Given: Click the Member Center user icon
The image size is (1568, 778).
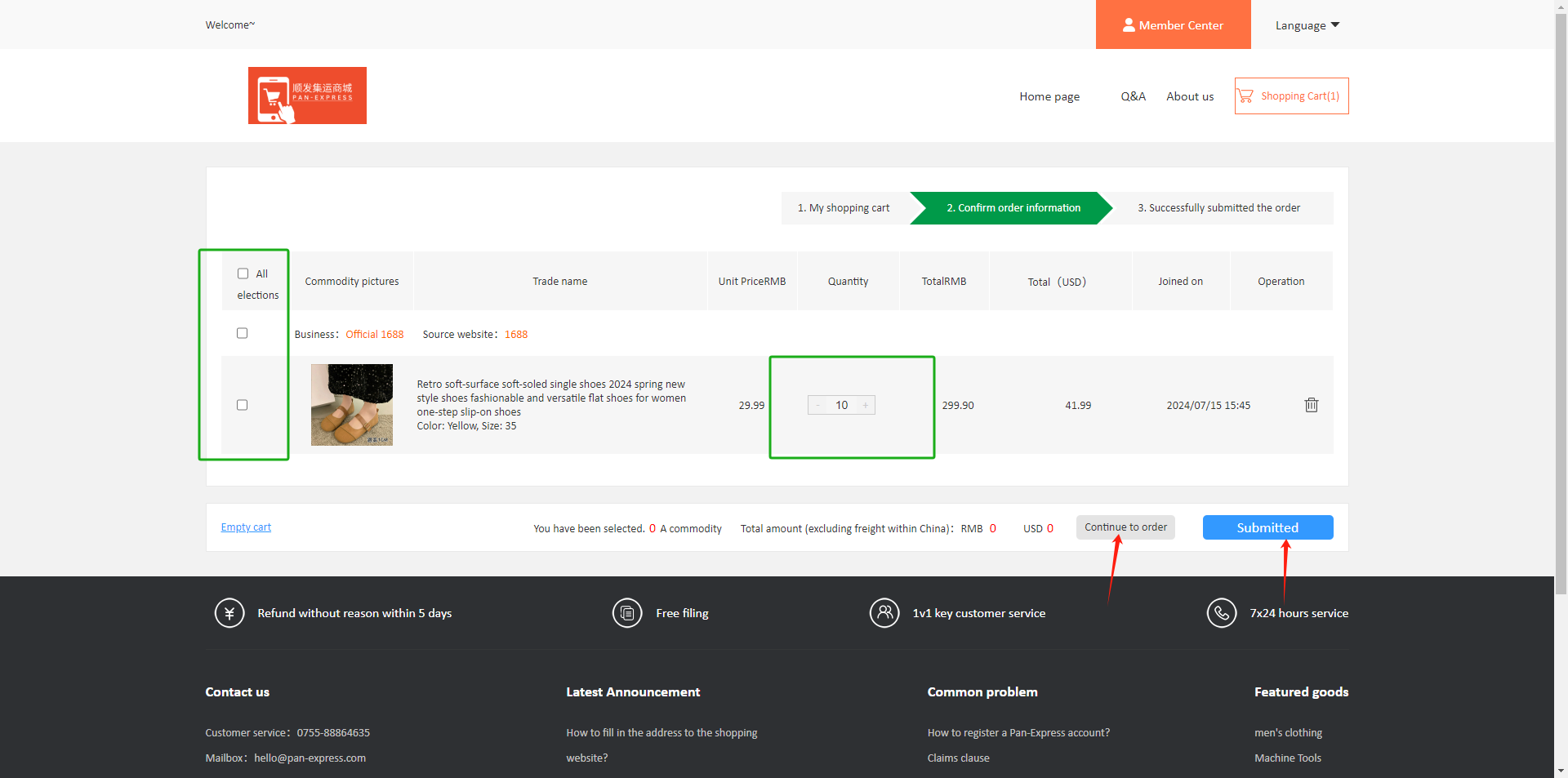Looking at the screenshot, I should click(x=1129, y=25).
